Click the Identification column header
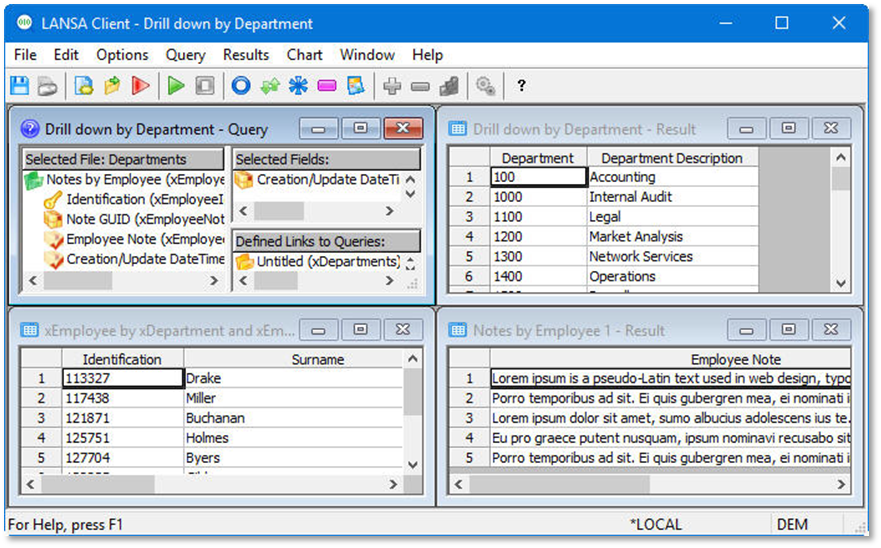Viewport: 881px width, 548px height. click(x=122, y=359)
